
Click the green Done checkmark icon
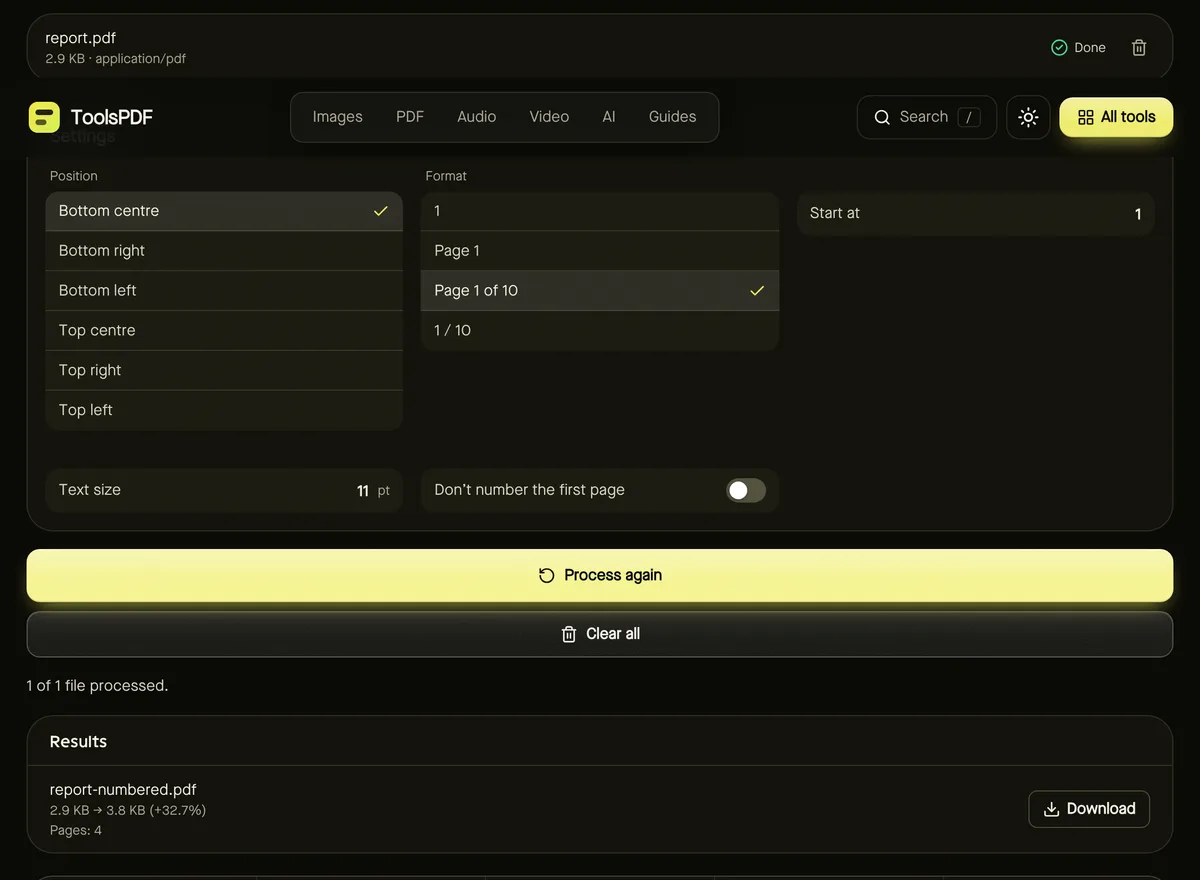coord(1059,48)
